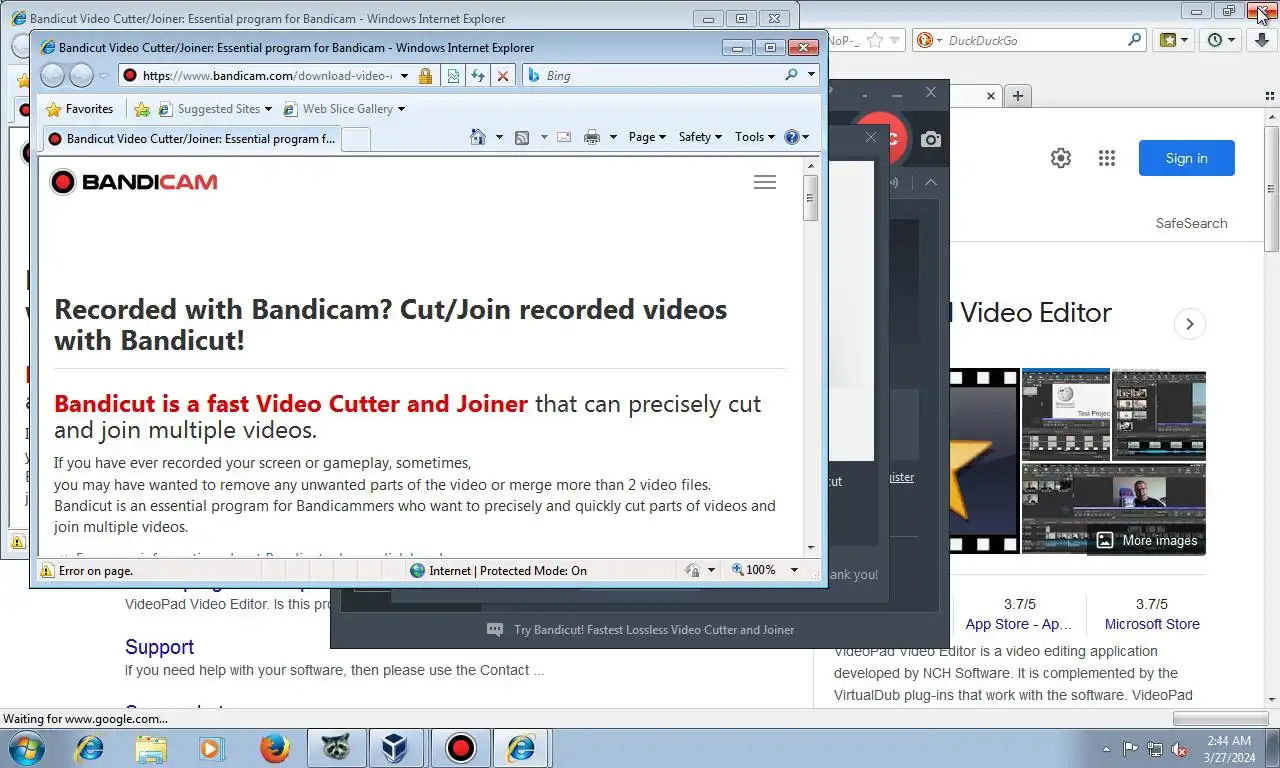This screenshot has width=1280, height=768.
Task: Open Suggested Sites dropdown
Action: (x=216, y=109)
